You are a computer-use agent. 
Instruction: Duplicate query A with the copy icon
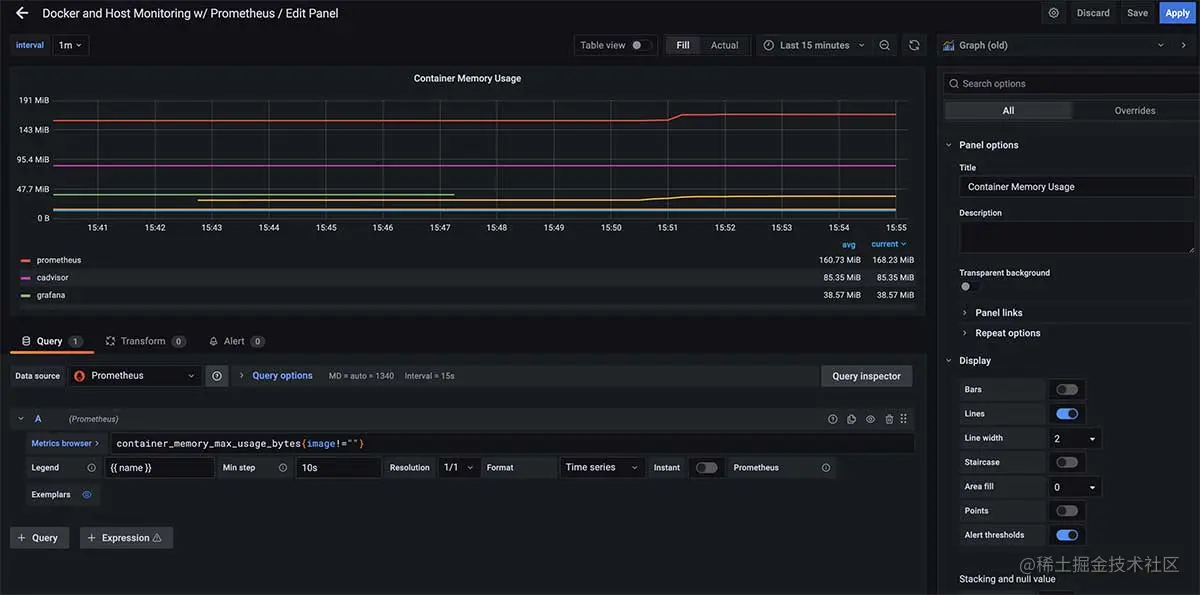tap(851, 419)
